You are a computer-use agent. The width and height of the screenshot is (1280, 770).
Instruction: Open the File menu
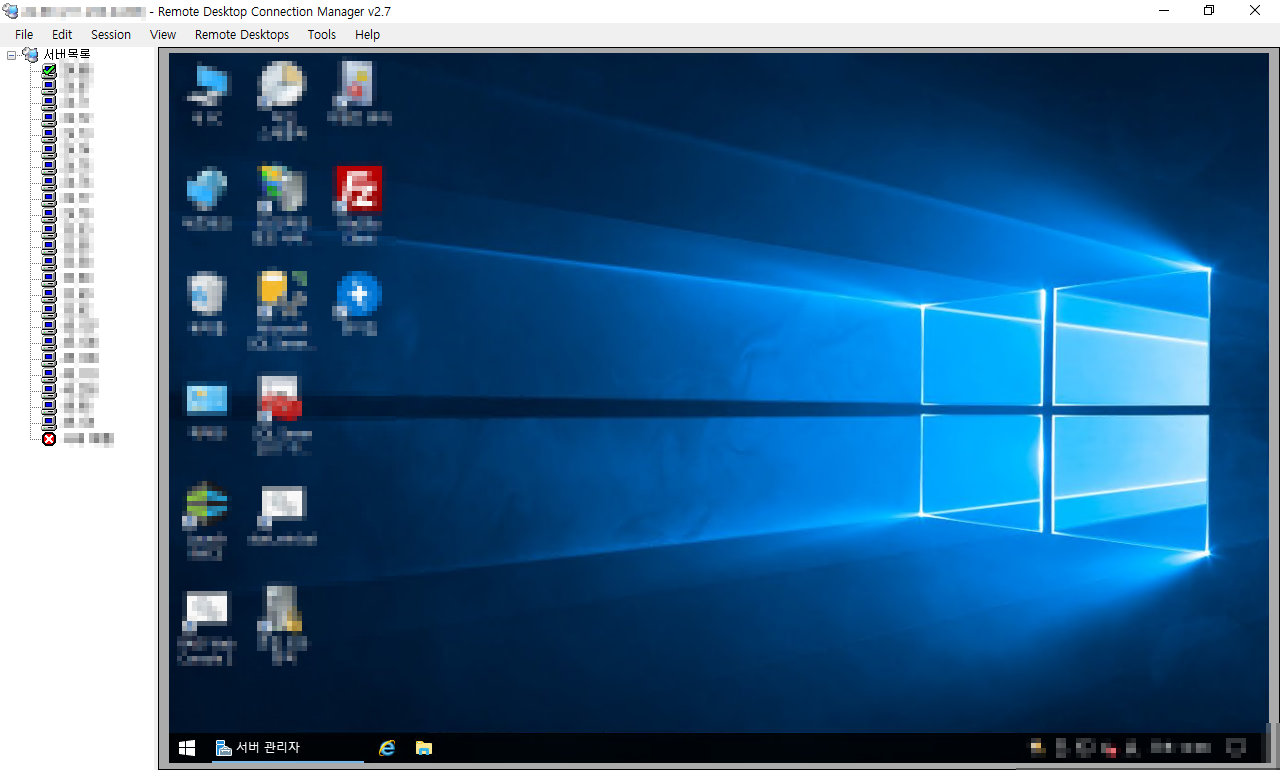[24, 34]
